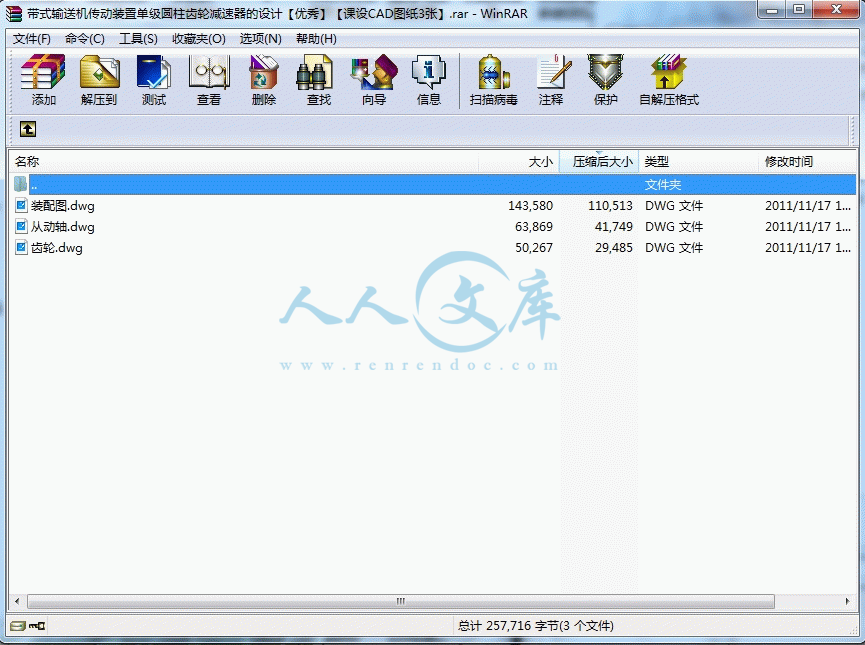Click size value 63,869

coord(533,227)
